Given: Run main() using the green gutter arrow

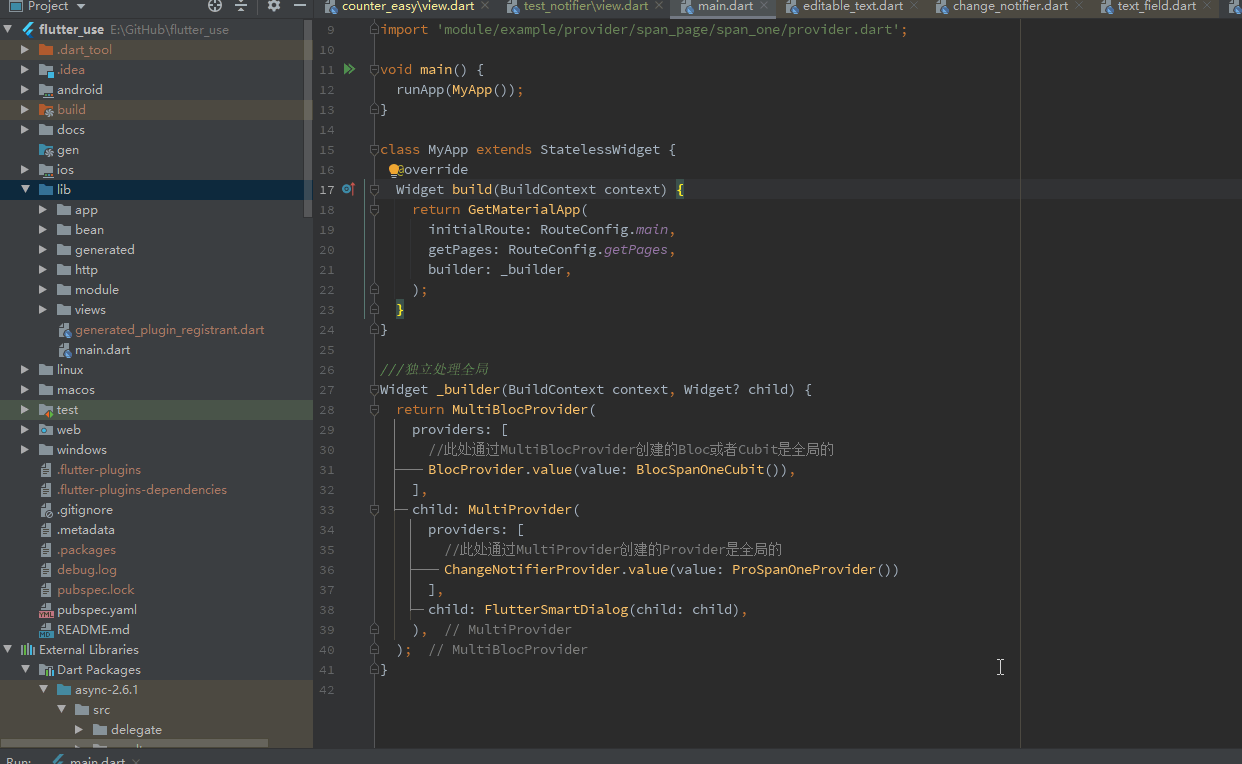Looking at the screenshot, I should 349,69.
